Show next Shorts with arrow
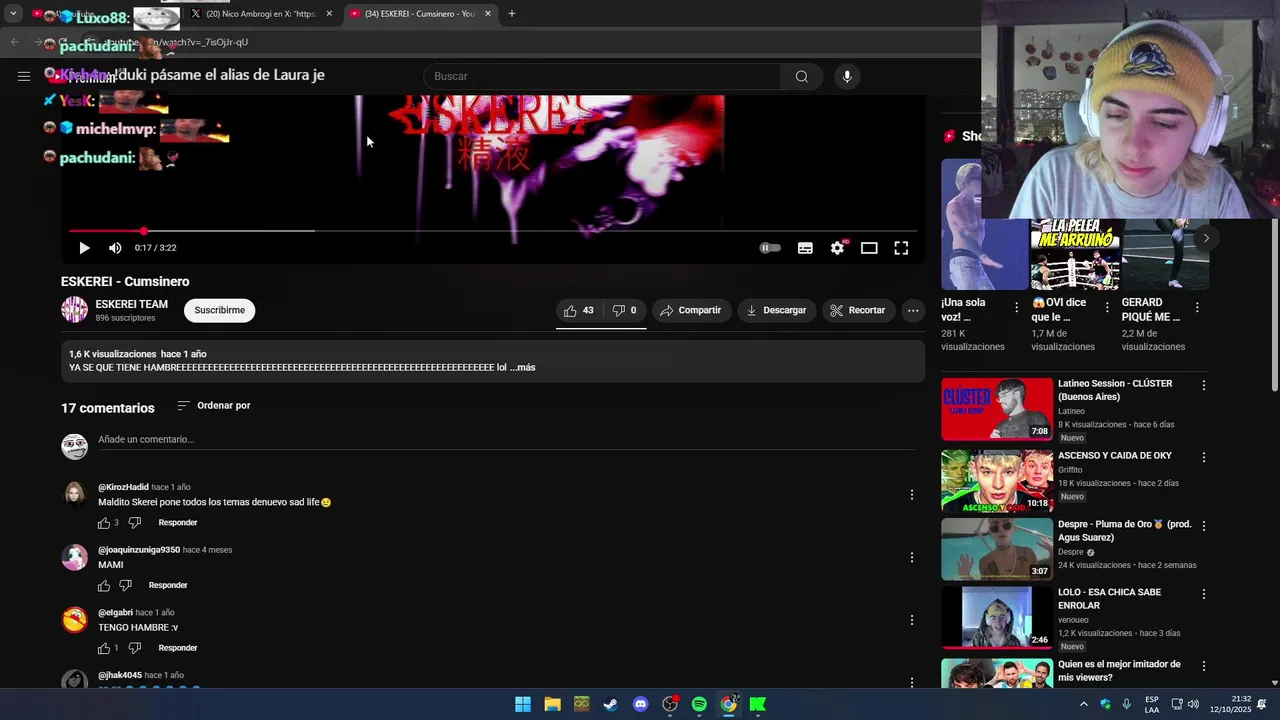The width and height of the screenshot is (1280, 720). click(1206, 238)
